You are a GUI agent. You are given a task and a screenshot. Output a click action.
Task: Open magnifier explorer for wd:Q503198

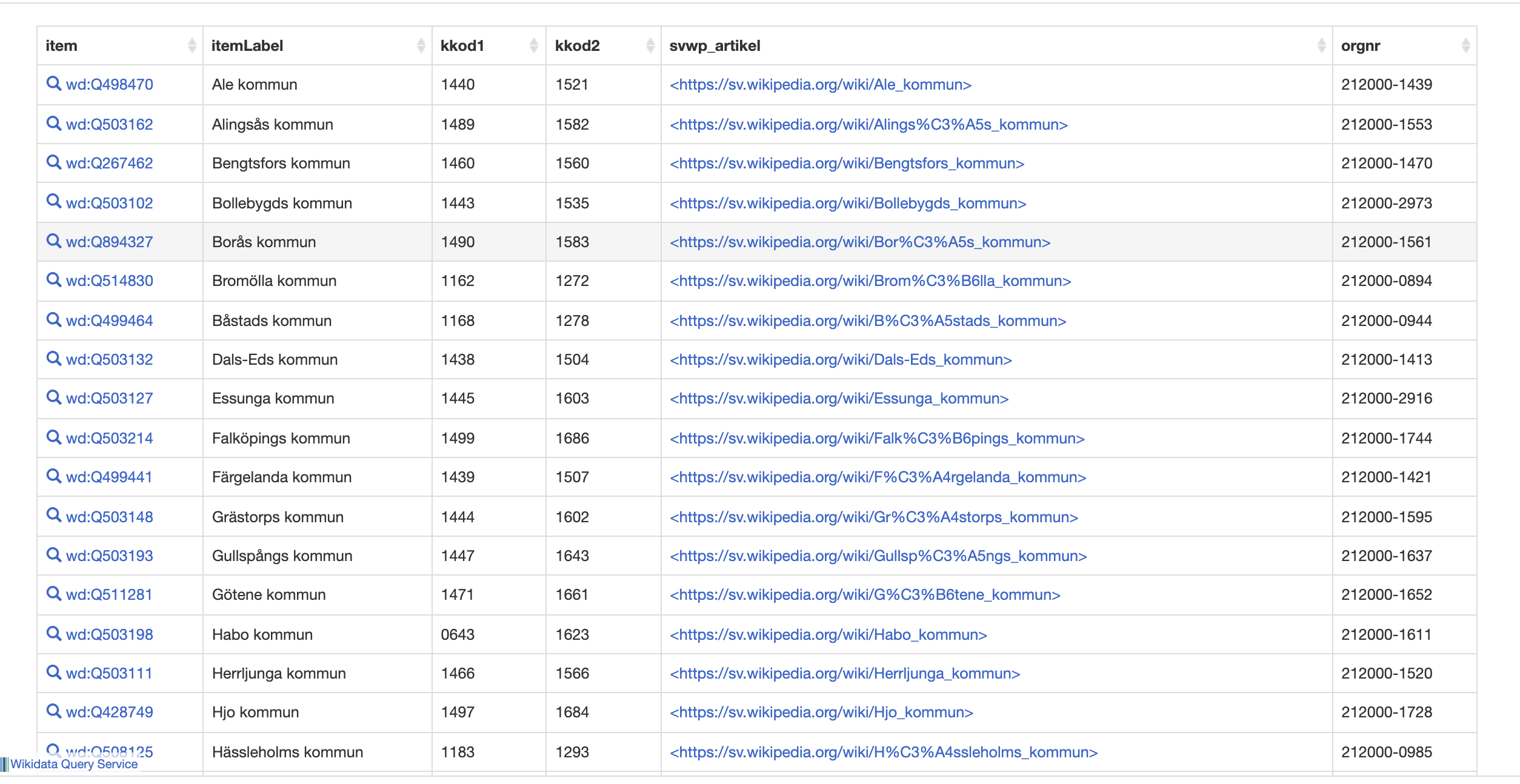coord(54,634)
